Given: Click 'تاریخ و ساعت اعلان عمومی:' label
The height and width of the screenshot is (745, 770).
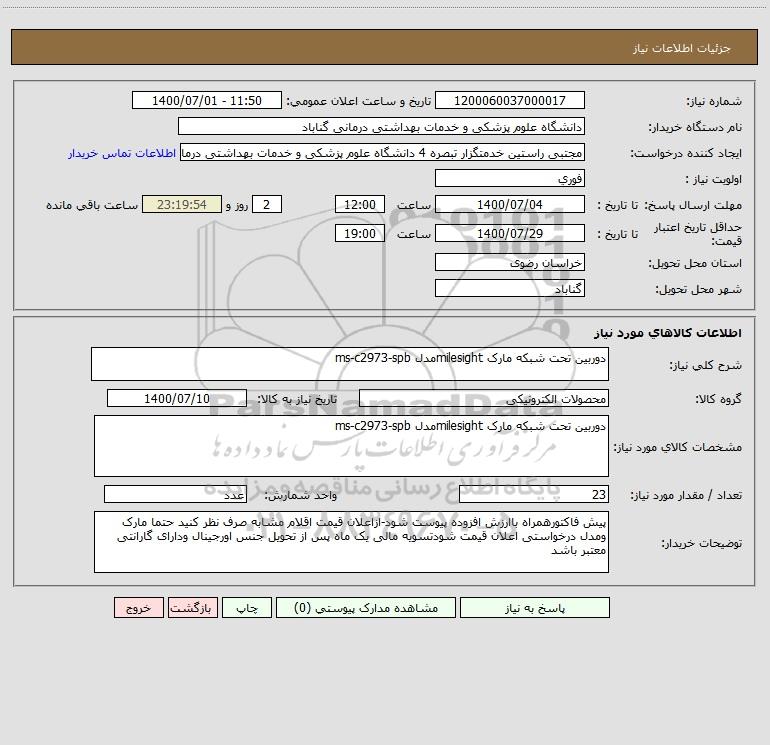Looking at the screenshot, I should click(x=358, y=101).
